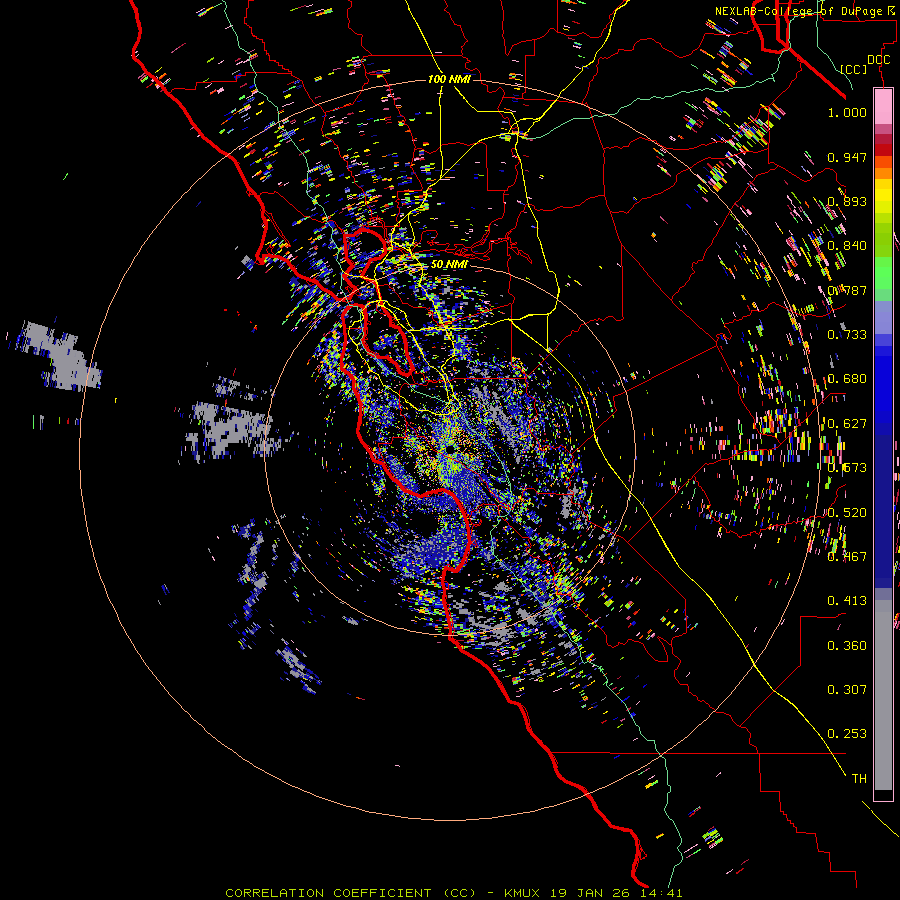Click the 0.520 scale value
The width and height of the screenshot is (900, 900).
pyautogui.click(x=847, y=513)
